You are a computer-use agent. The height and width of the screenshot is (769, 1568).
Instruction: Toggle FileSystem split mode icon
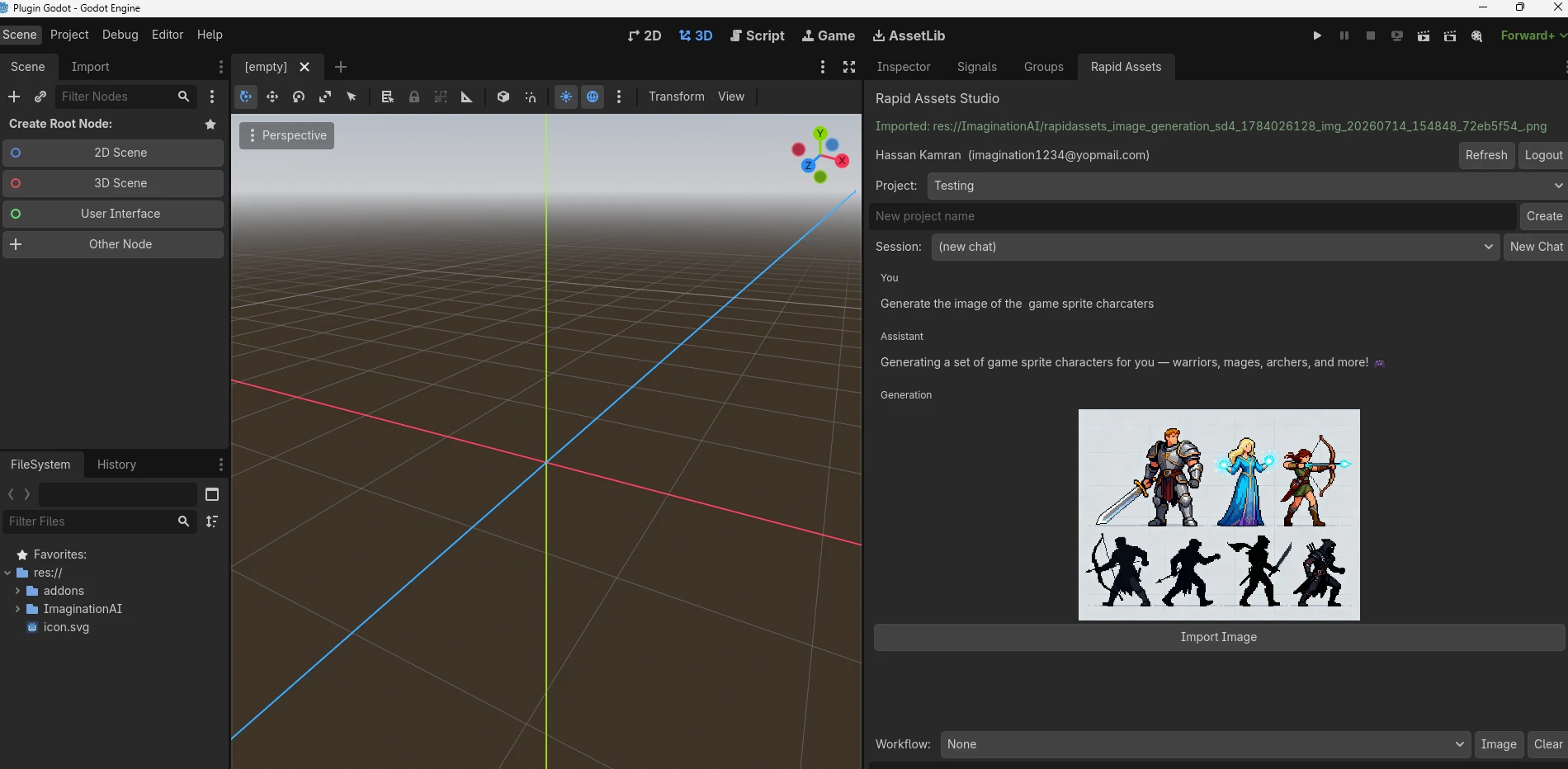(x=212, y=494)
